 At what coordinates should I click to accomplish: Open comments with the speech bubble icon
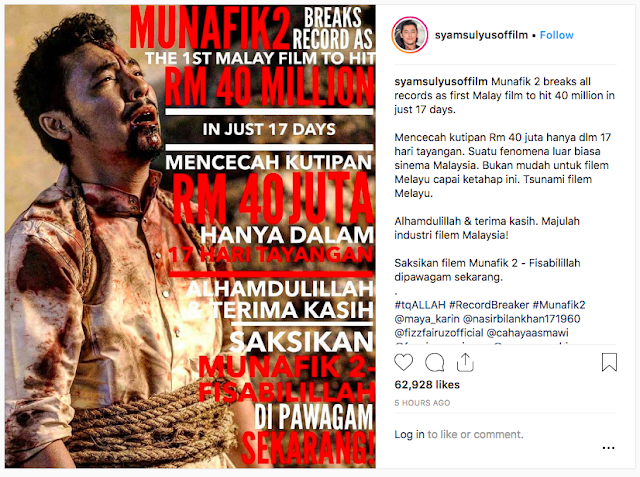435,362
